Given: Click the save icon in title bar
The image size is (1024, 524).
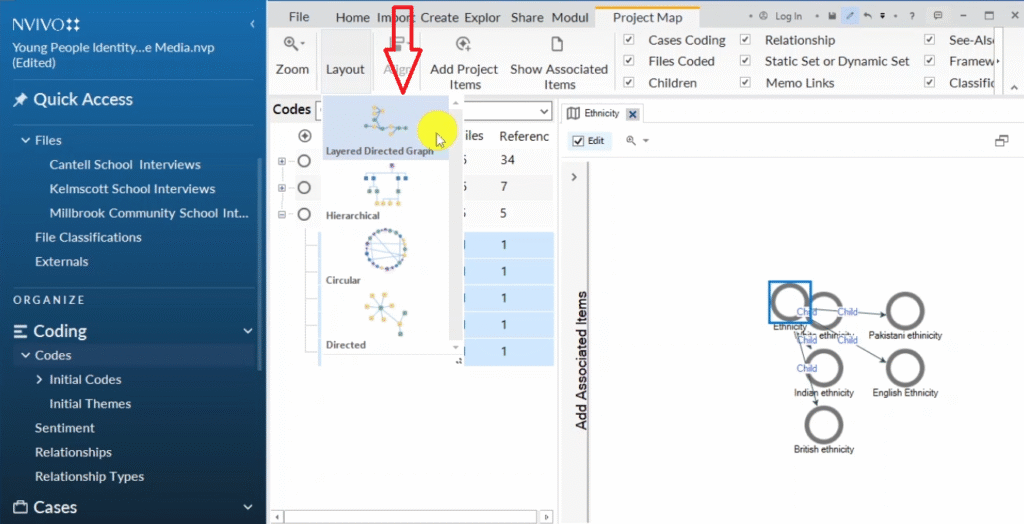Looking at the screenshot, I should click(x=832, y=16).
